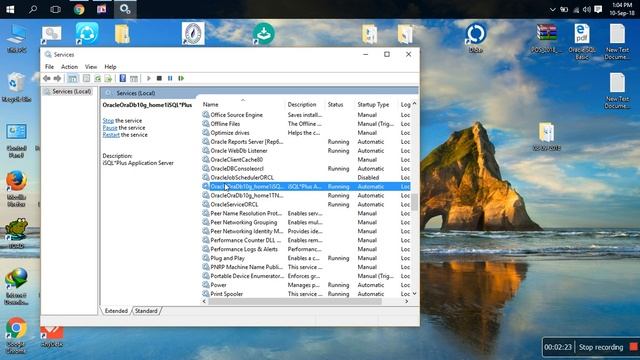The image size is (640, 360).
Task: Click the Pause Service toolbar icon
Action: coord(170,78)
